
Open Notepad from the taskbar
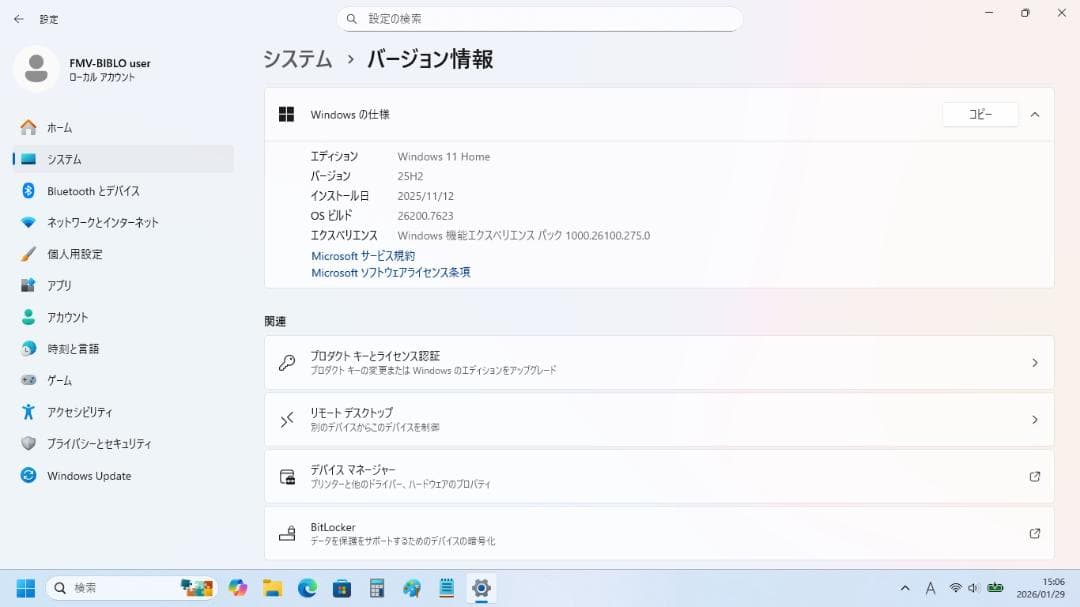447,588
